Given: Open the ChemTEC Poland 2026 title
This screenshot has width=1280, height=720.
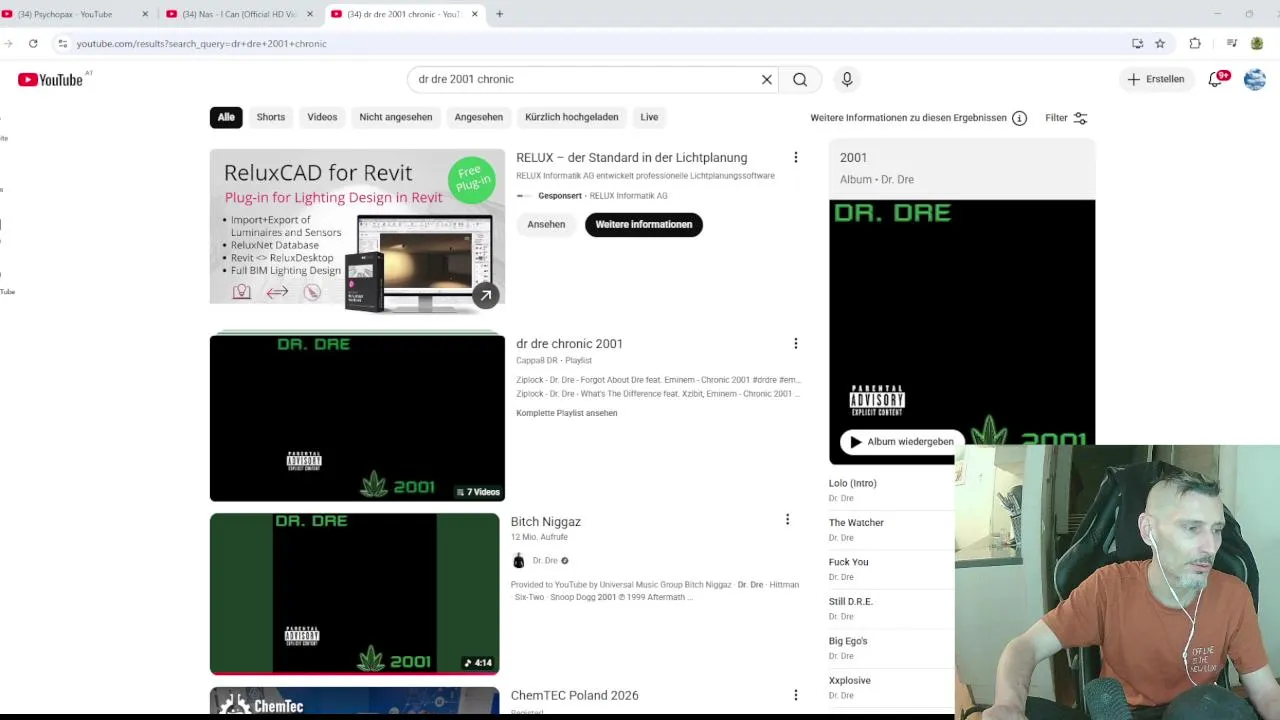Looking at the screenshot, I should pos(574,695).
